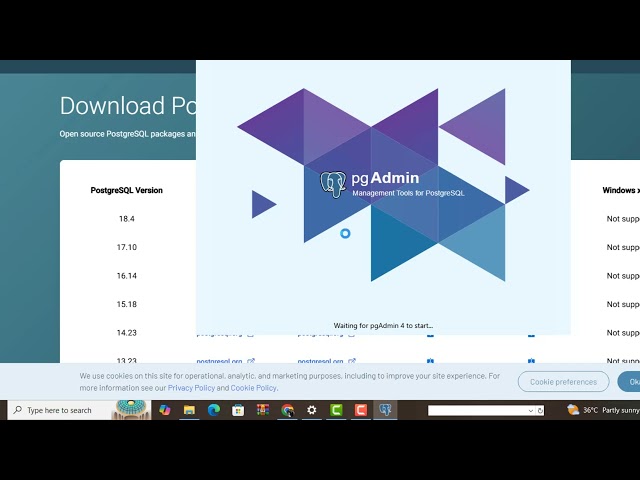
Task: Expand the taskbar address toolbar dropdown
Action: 531,411
